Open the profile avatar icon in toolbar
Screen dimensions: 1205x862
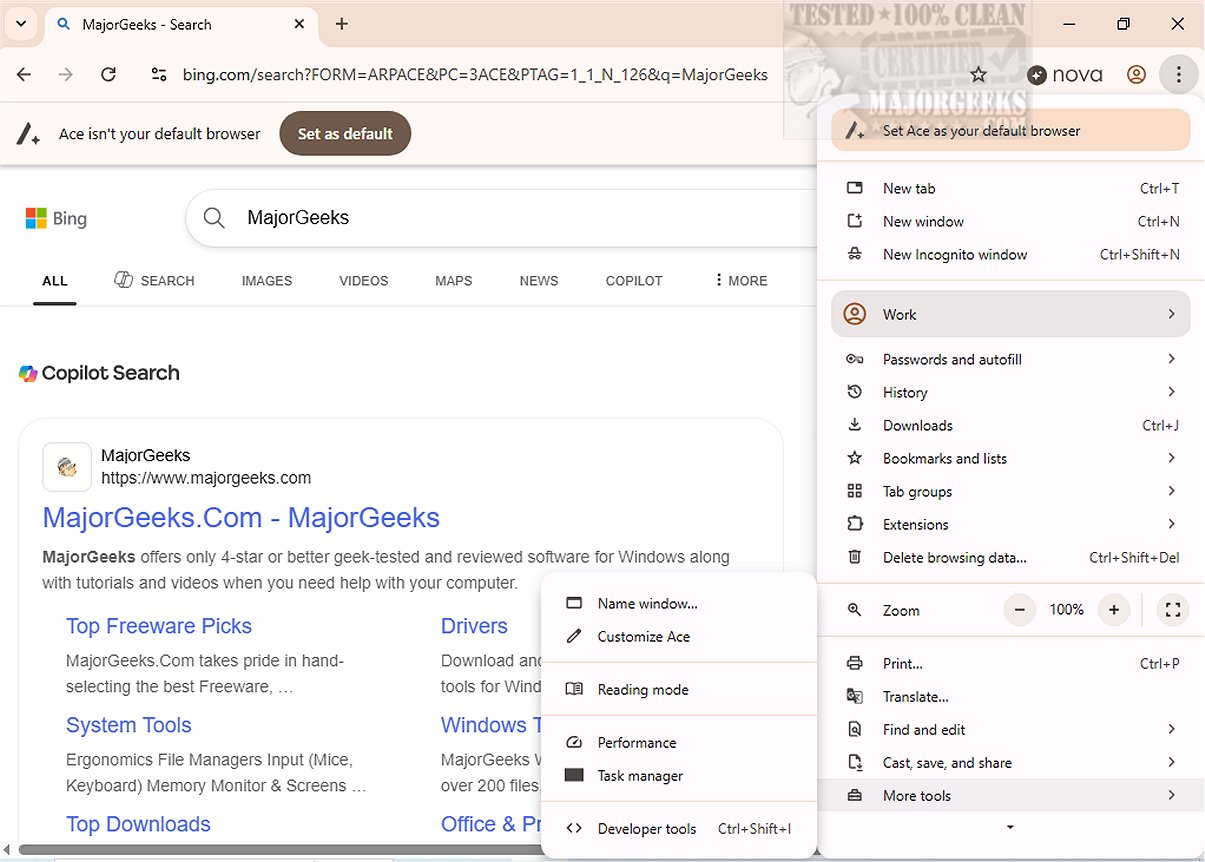click(1136, 74)
